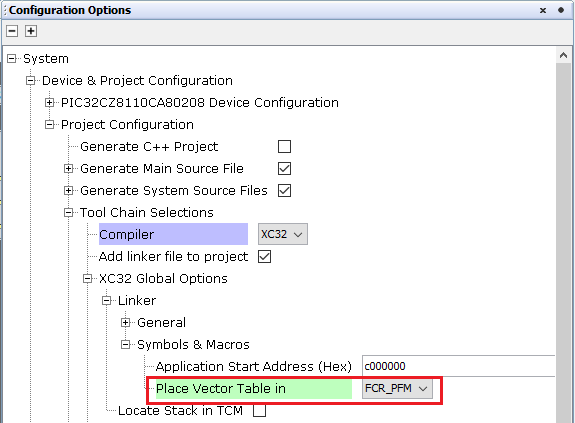The width and height of the screenshot is (575, 423).
Task: Expand Generate Main Source File node
Action: 69,169
